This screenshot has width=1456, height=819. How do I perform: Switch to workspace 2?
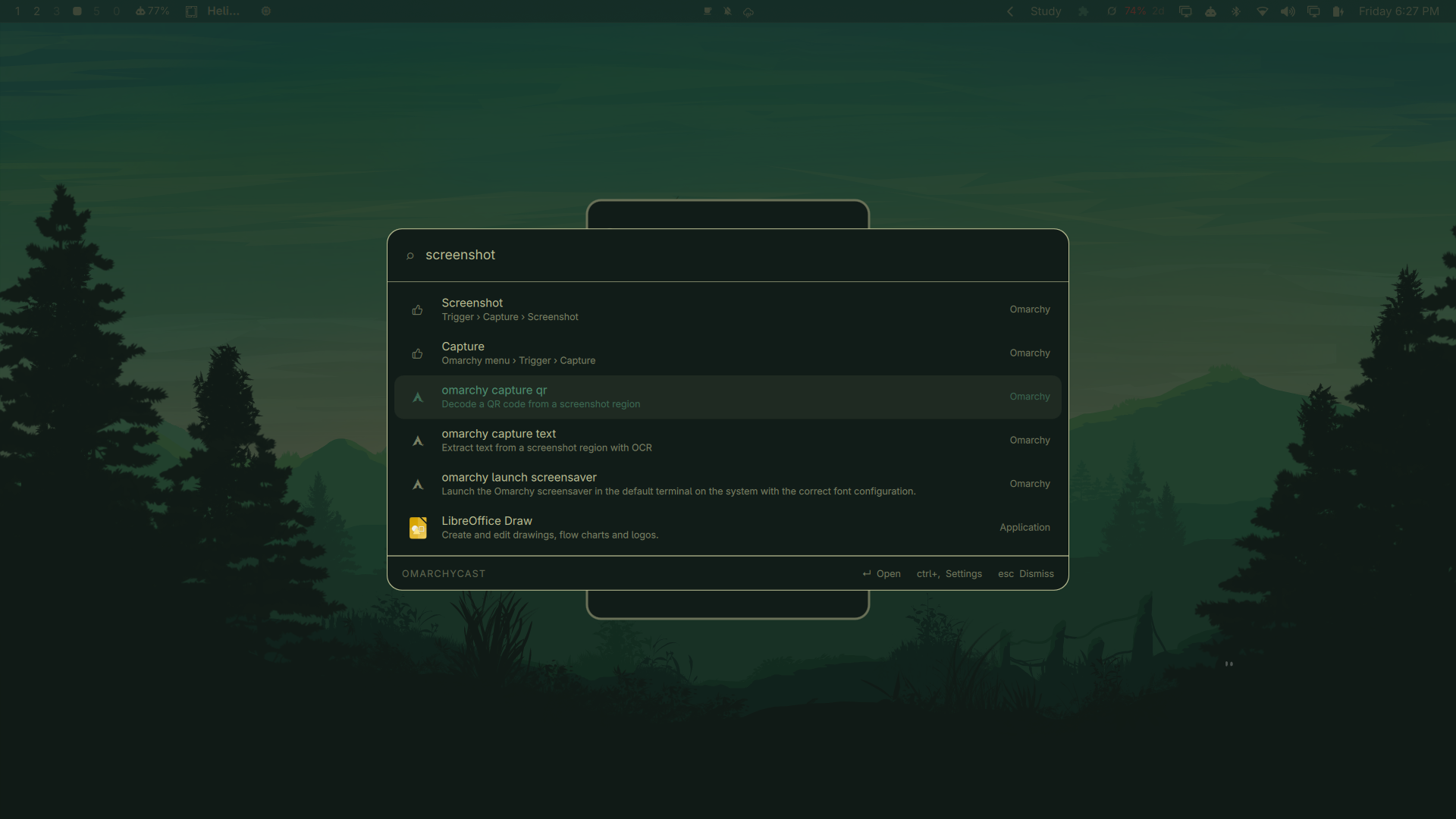pos(36,11)
